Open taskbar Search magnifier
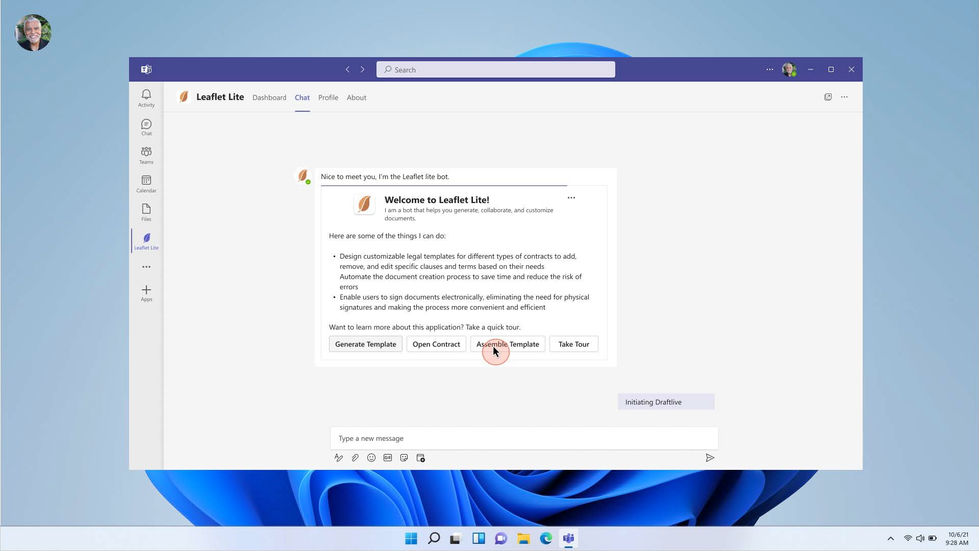The width and height of the screenshot is (979, 551). click(x=433, y=538)
